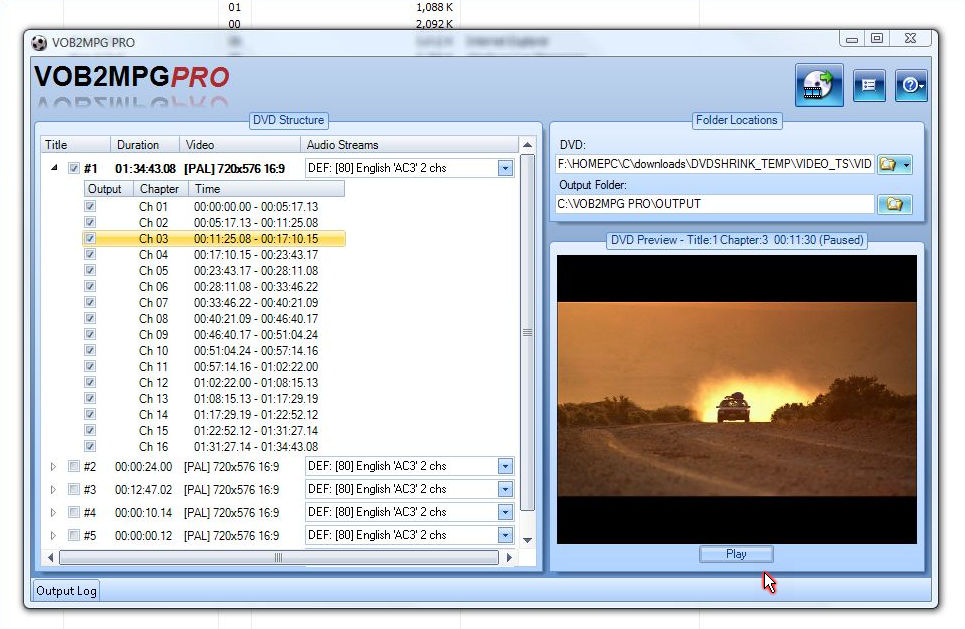Uncheck Ch 01 output checkbox
The height and width of the screenshot is (629, 965).
click(90, 206)
